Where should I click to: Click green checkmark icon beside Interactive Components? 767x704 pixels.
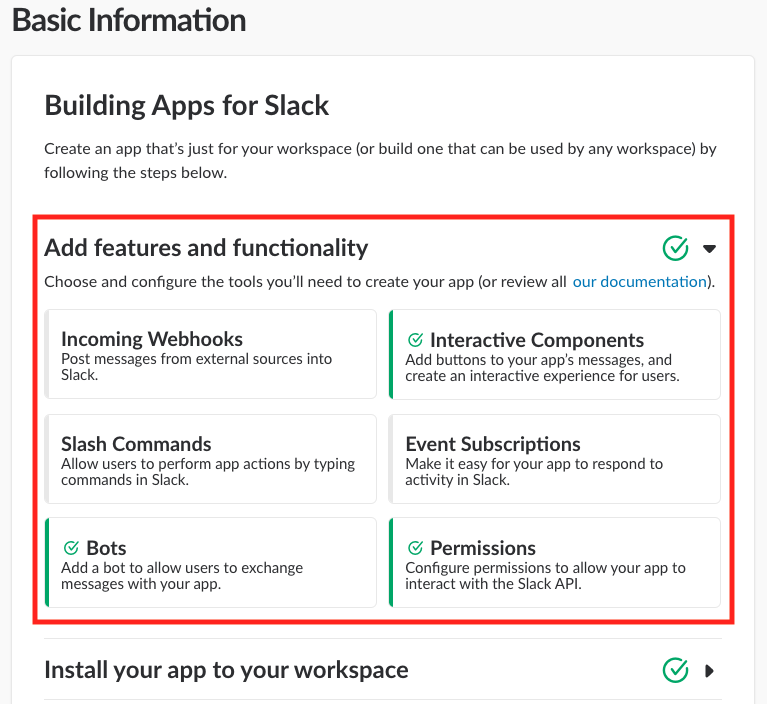coord(416,340)
